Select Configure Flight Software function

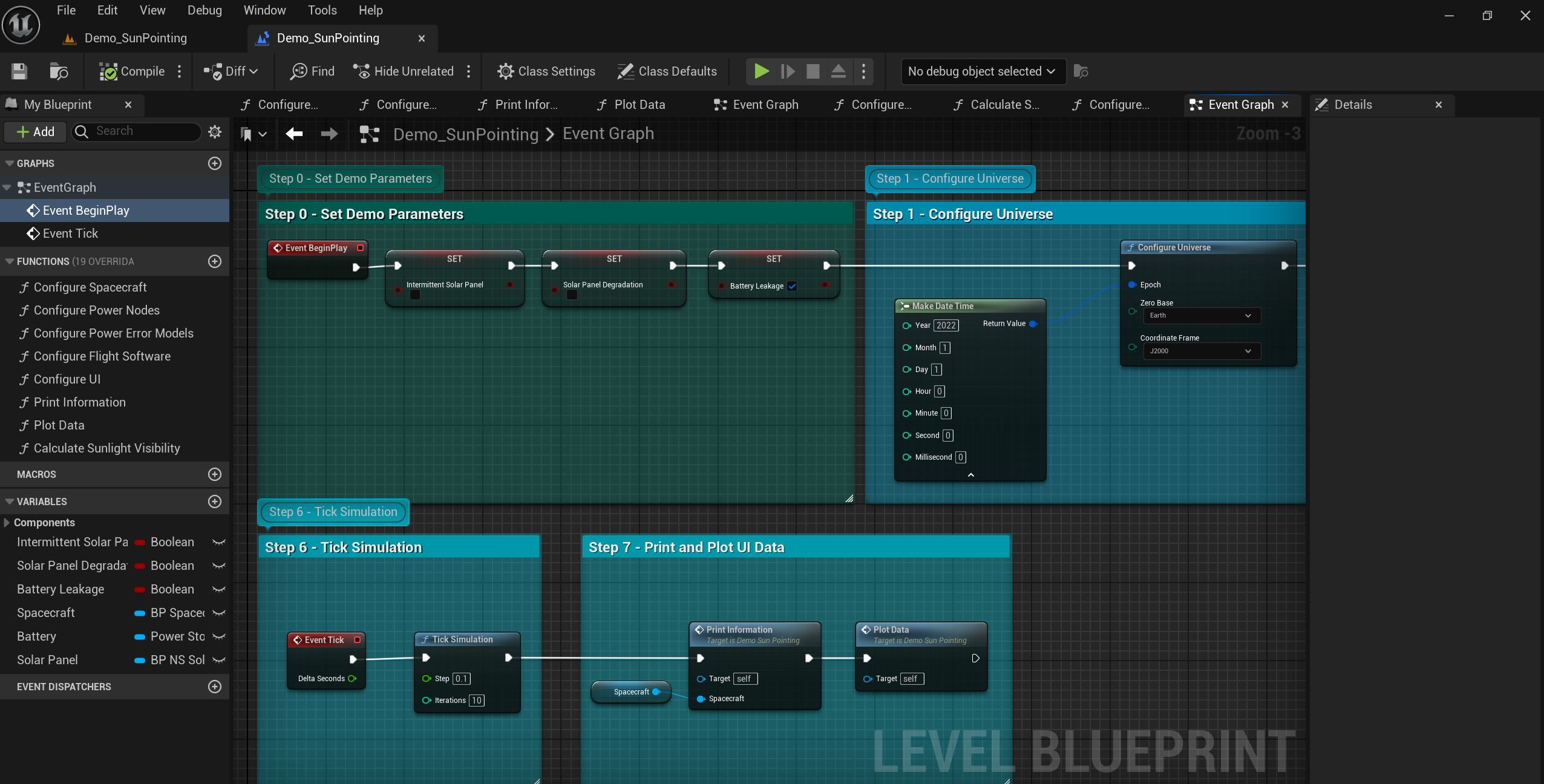(x=102, y=356)
